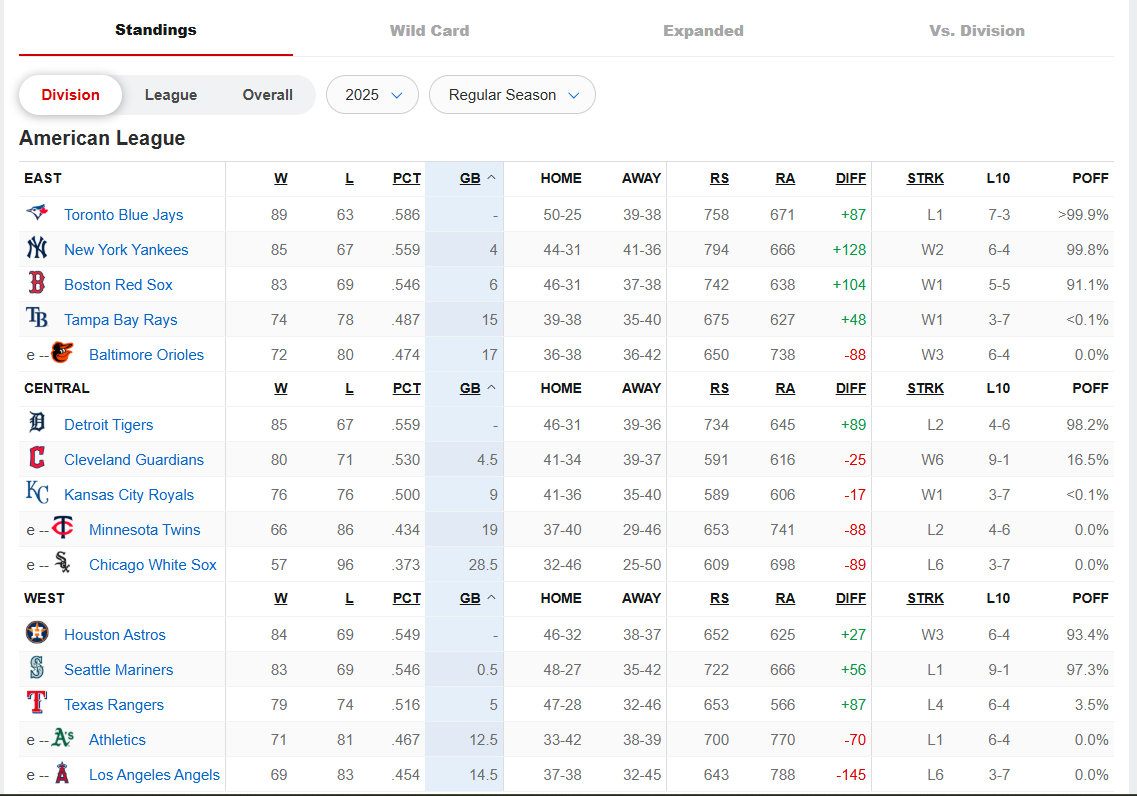Sort East division by L column
1137x796 pixels.
point(349,178)
